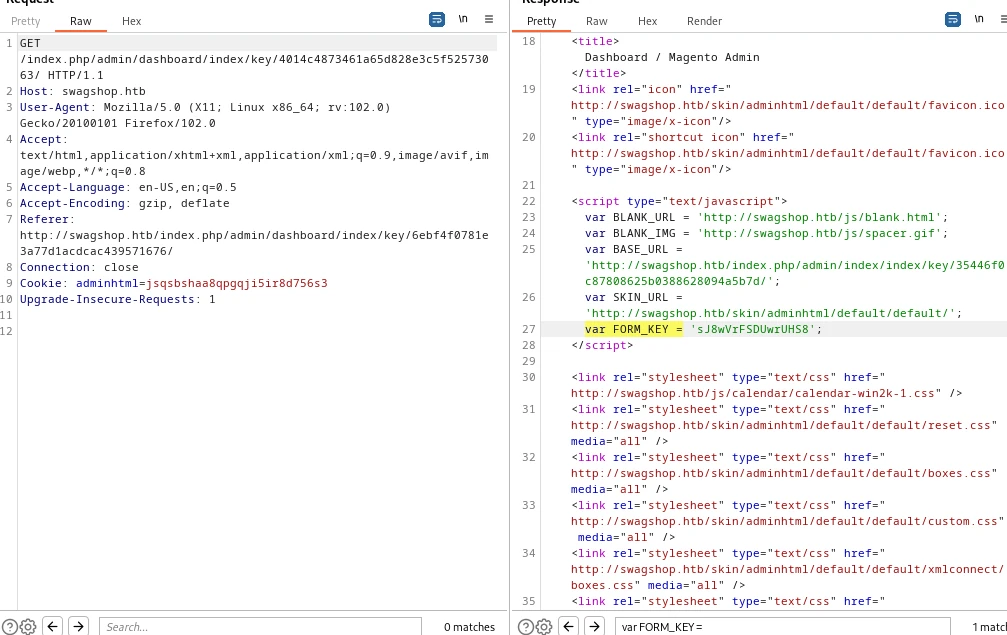Click 'Dashboard / Magento Admin' title text
The width and height of the screenshot is (1007, 635).
[672, 57]
